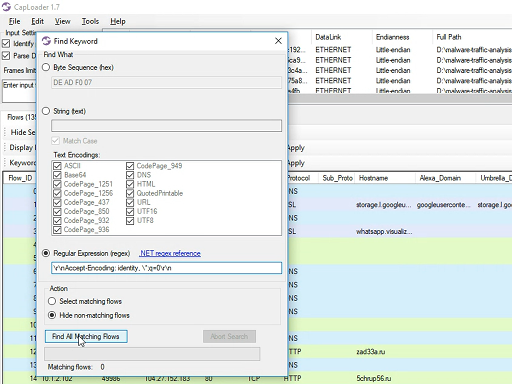Toggle Base64 text encoding checkbox
Image resolution: width=512 pixels, height=384 pixels.
coord(57,175)
